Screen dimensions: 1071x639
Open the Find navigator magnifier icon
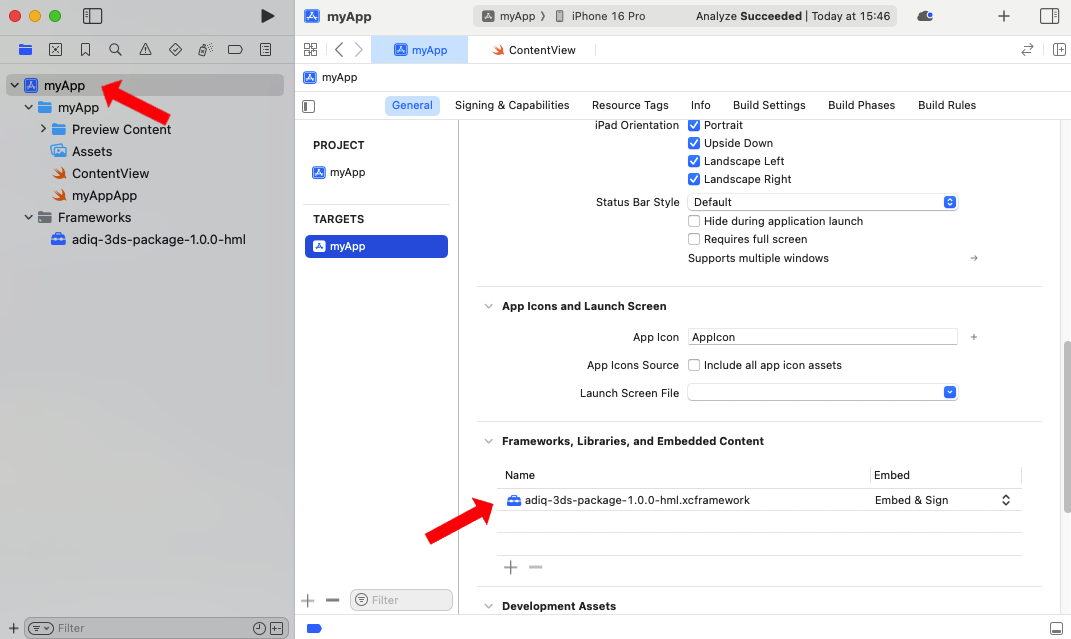115,49
